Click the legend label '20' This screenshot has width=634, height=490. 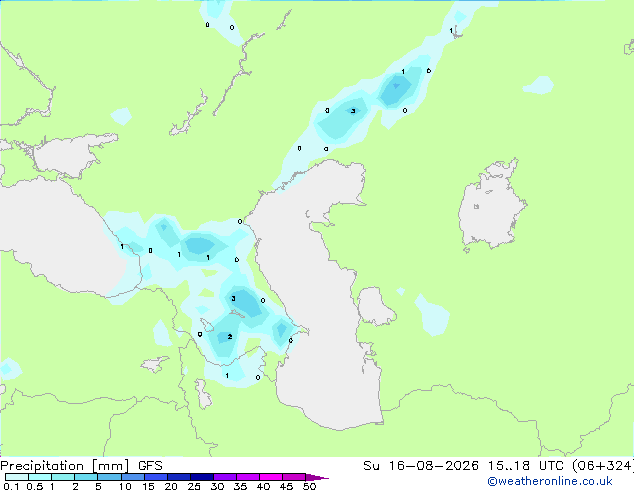click(171, 486)
